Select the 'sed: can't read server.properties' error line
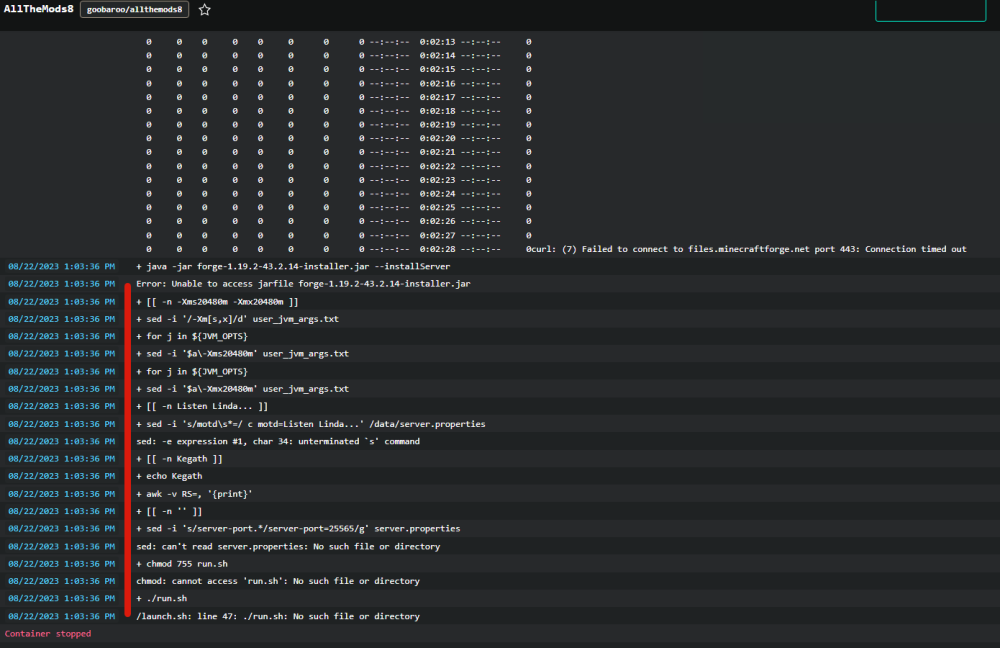 pyautogui.click(x=288, y=547)
